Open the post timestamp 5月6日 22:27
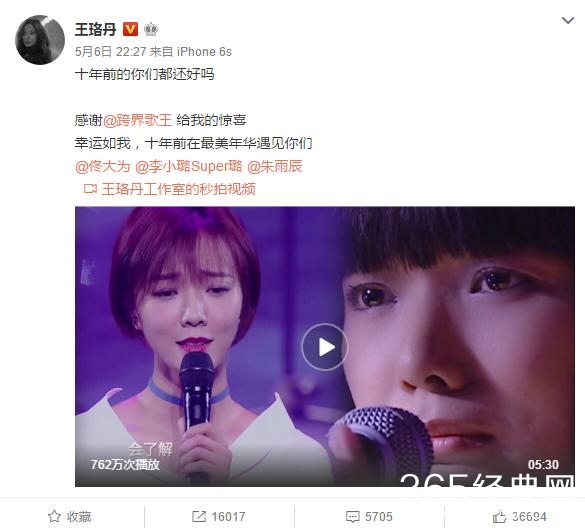The image size is (585, 528). pyautogui.click(x=110, y=51)
